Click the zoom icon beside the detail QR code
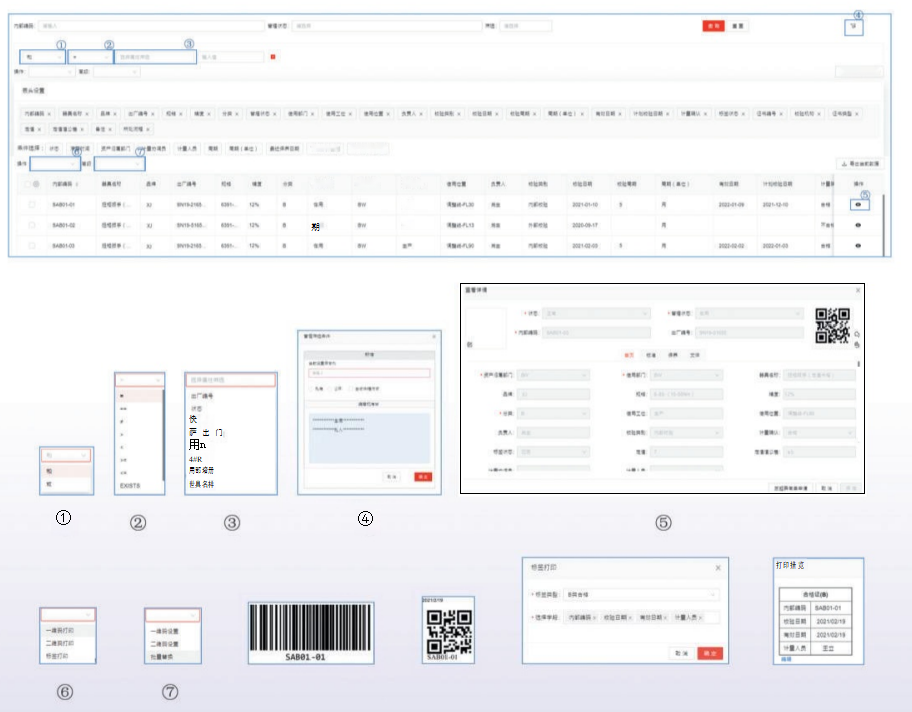912x712 pixels. 857,334
